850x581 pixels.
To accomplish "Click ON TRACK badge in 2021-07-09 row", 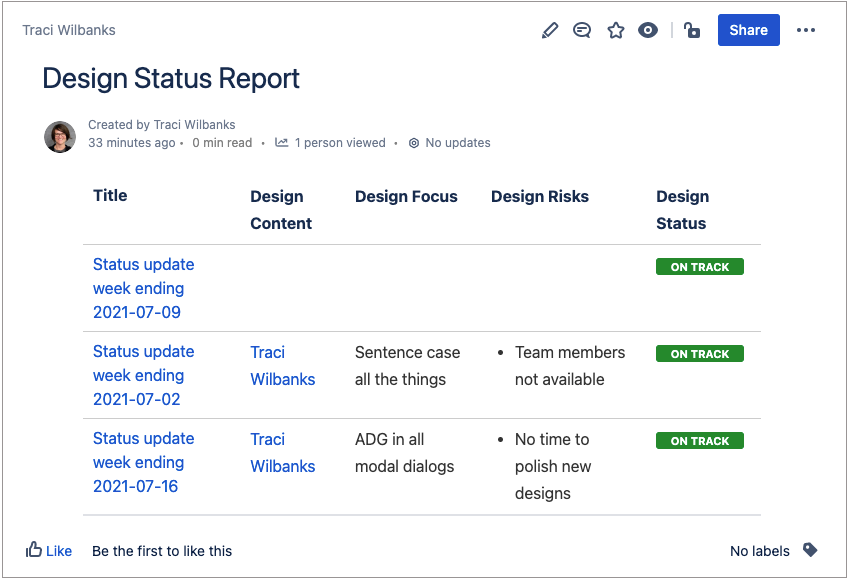I will pyautogui.click(x=700, y=267).
